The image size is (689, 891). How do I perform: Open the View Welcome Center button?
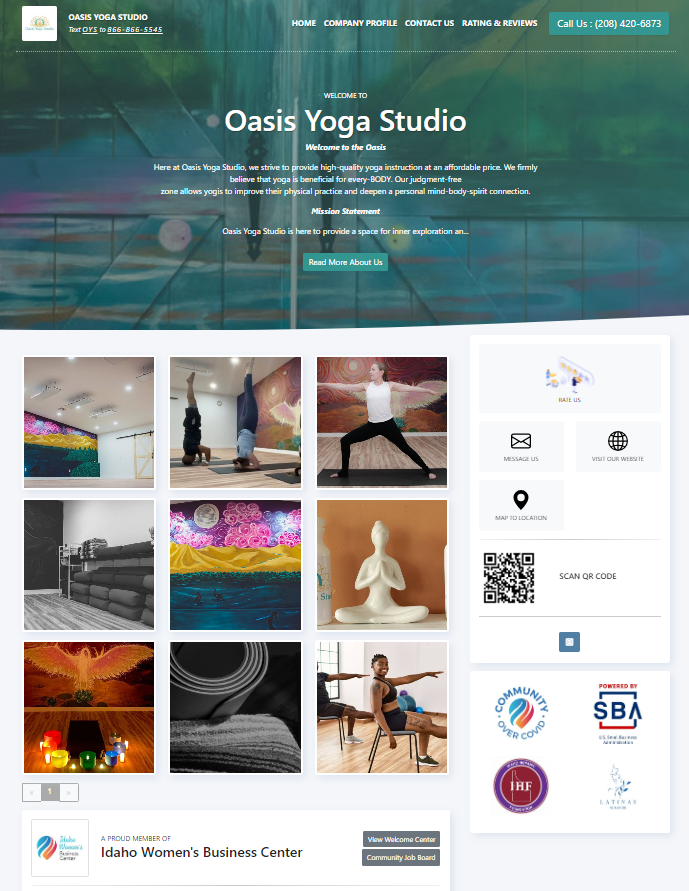click(401, 839)
